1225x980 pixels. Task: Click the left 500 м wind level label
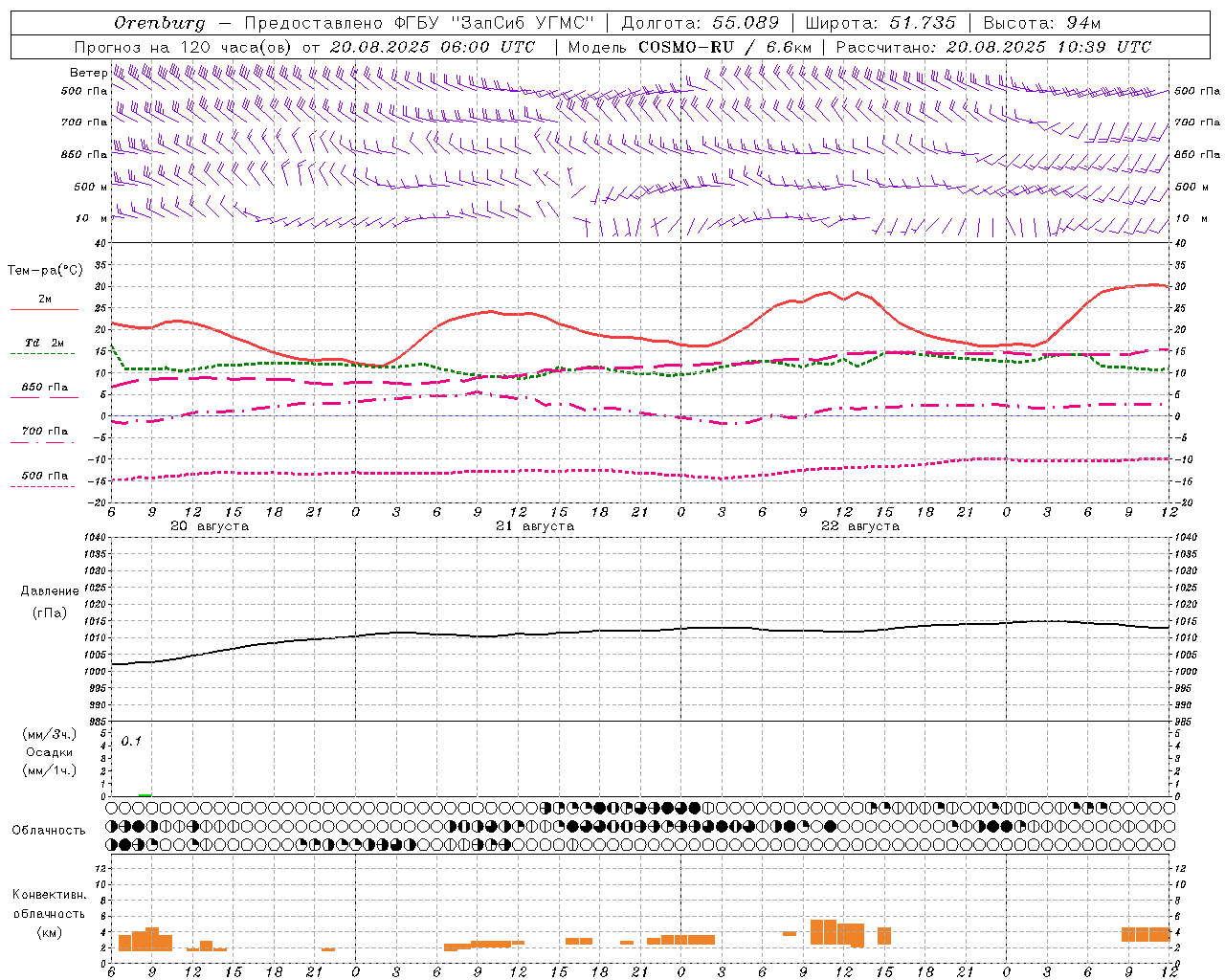91,187
